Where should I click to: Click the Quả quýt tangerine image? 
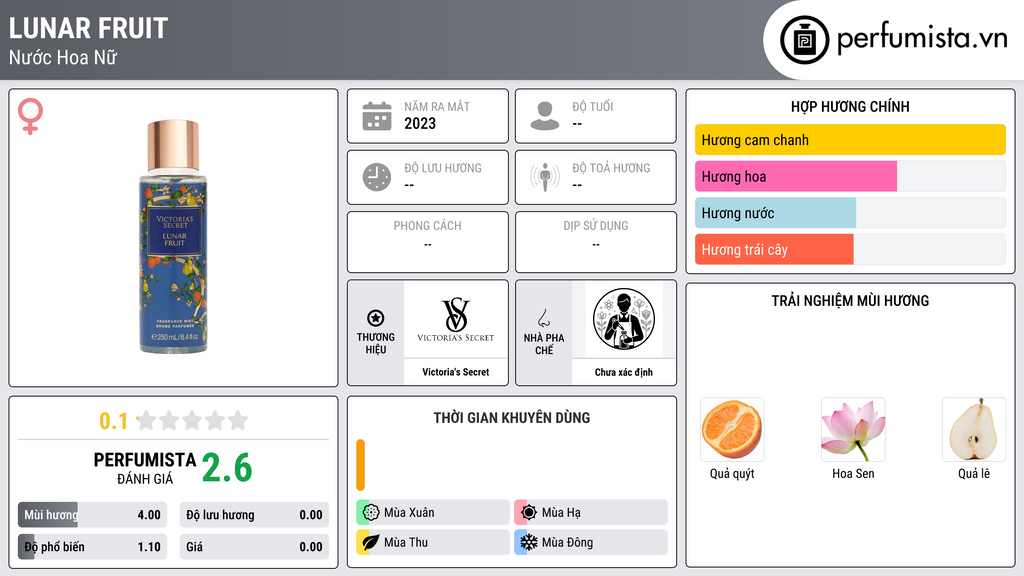click(732, 430)
